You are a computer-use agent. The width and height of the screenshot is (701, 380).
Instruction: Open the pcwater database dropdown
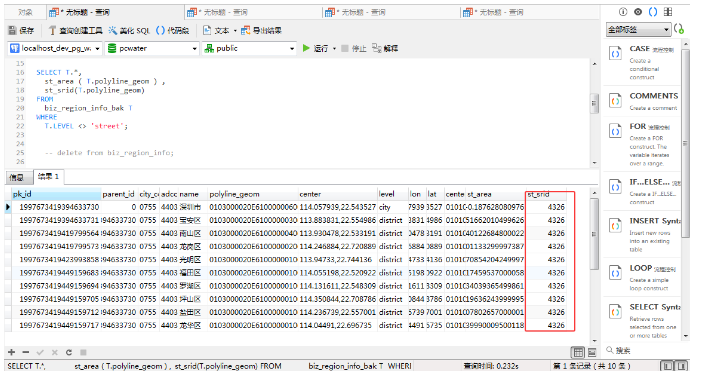click(x=194, y=48)
